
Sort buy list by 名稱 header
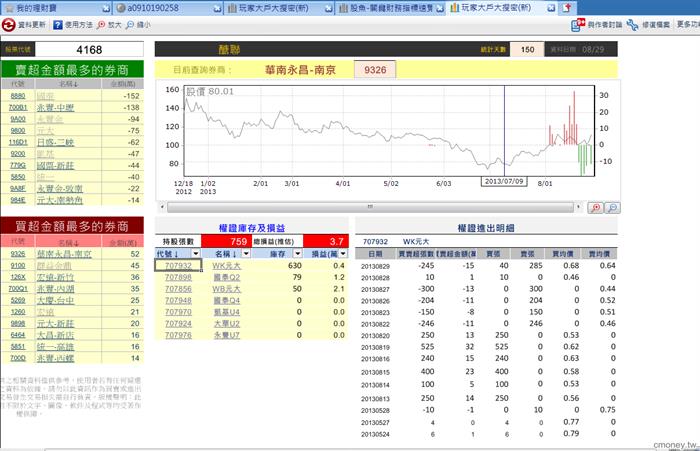(x=68, y=242)
